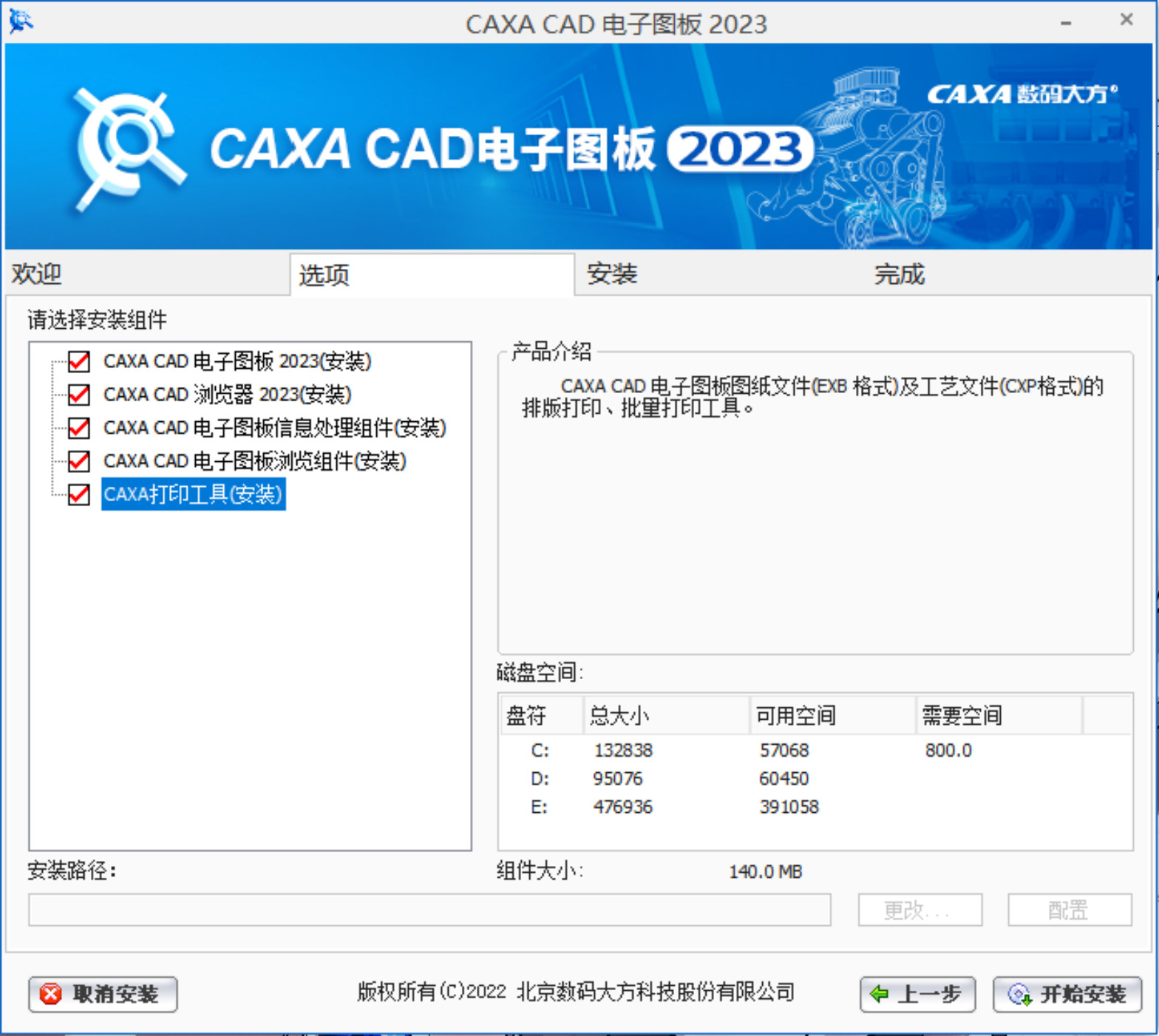Click the disc icon on Start Install button
The height and width of the screenshot is (1036, 1159).
[1019, 995]
